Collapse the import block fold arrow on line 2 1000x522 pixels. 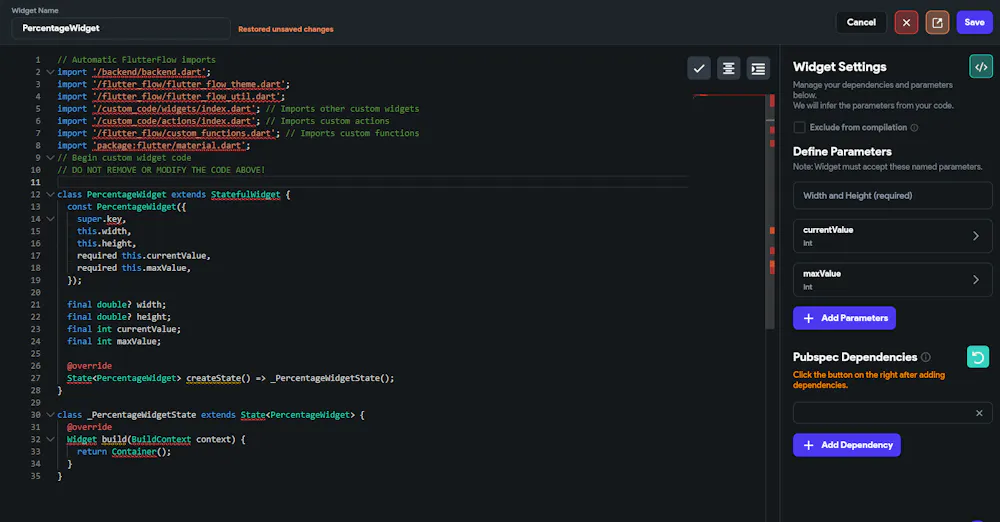[50, 72]
